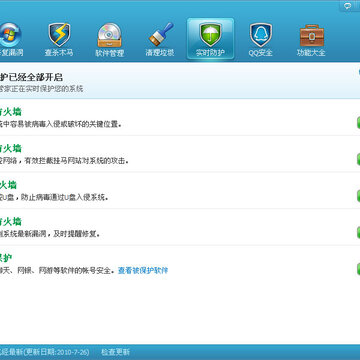Turn off the 帐号安全 protection green switch
The image size is (360, 360).
[x=358, y=269]
